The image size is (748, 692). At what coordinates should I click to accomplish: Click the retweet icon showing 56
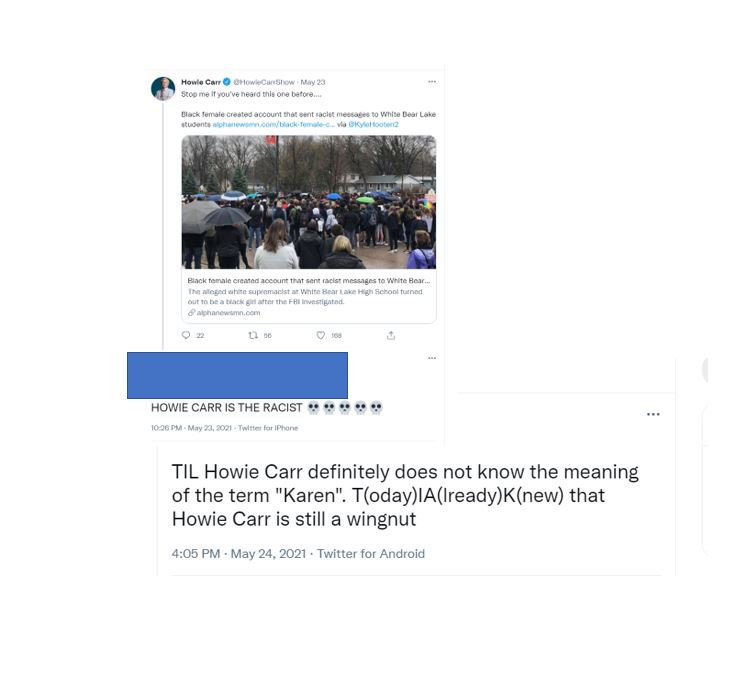[x=253, y=335]
